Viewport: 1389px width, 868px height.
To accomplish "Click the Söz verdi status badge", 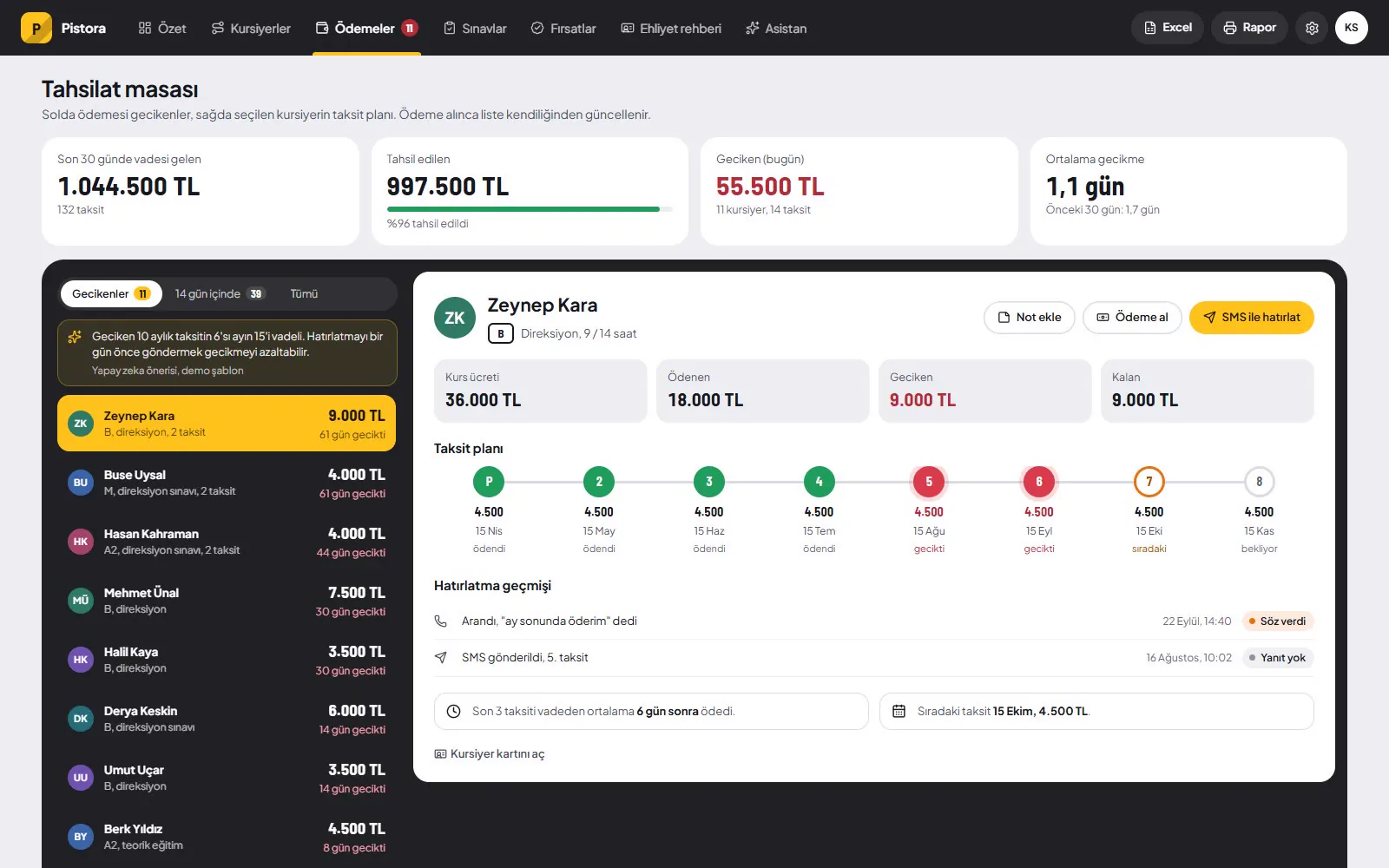I will point(1278,621).
